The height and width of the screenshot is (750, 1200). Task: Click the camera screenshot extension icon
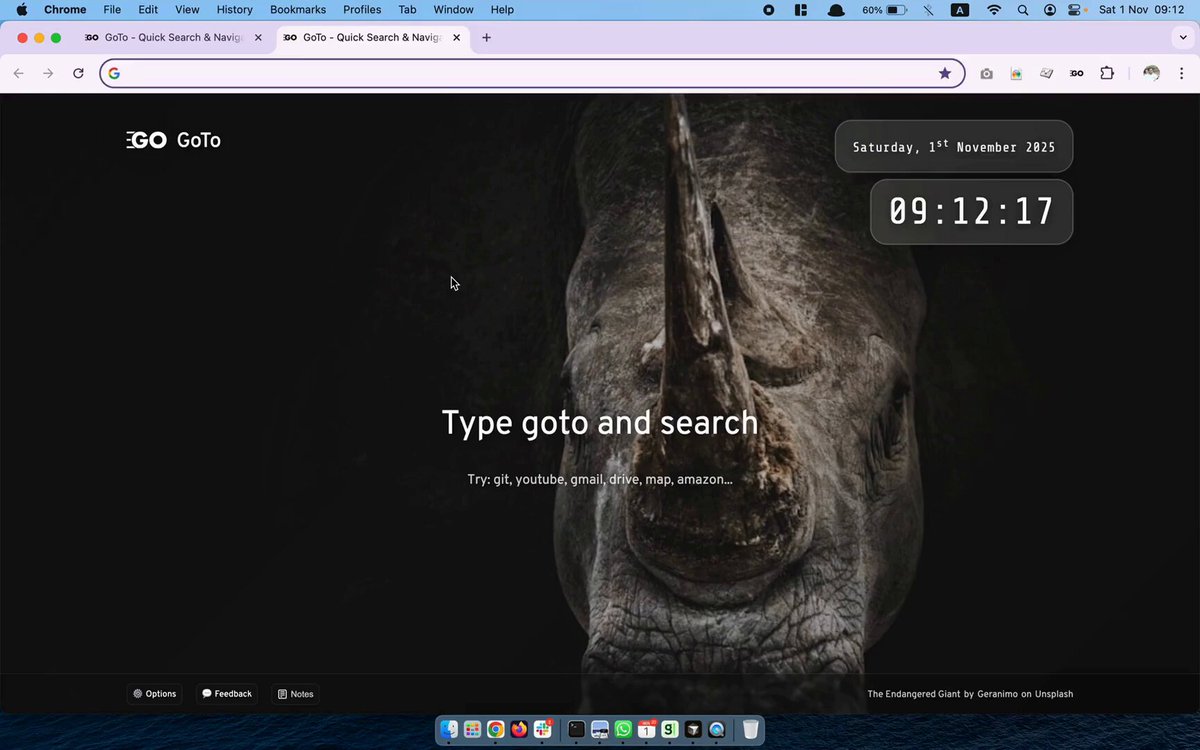(986, 73)
